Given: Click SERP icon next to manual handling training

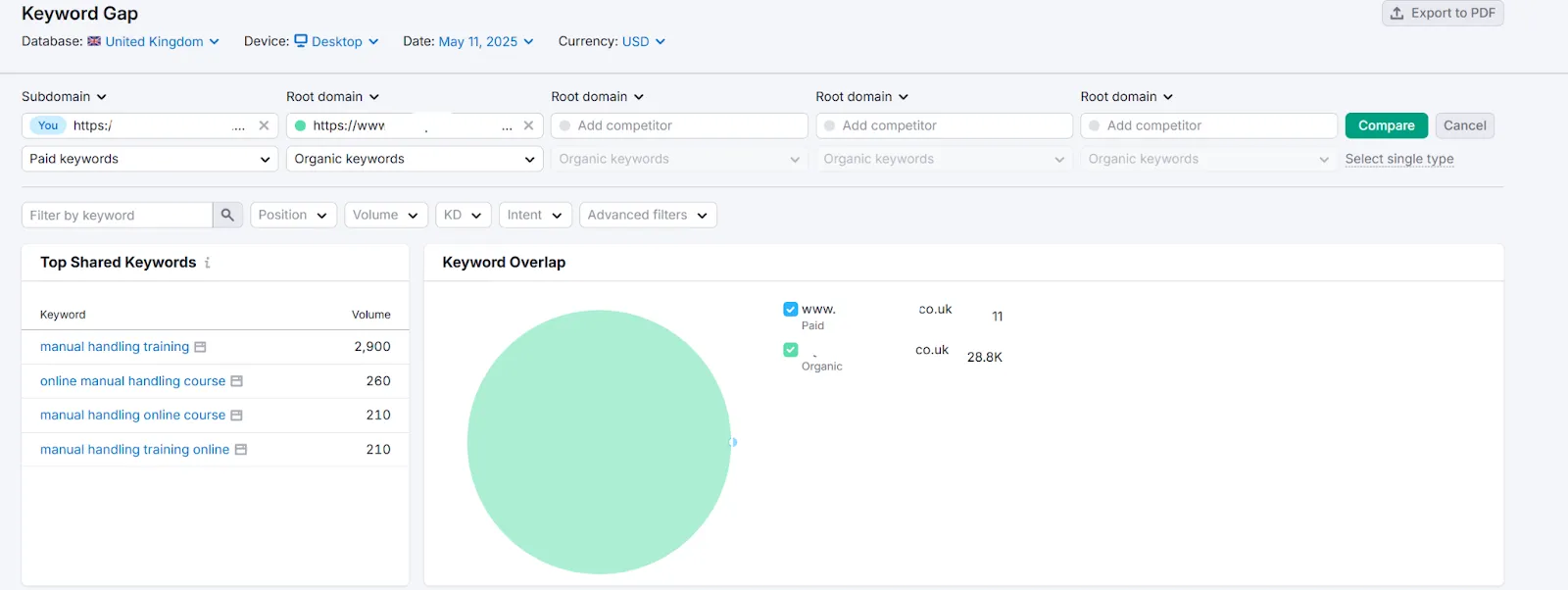Looking at the screenshot, I should tap(200, 347).
